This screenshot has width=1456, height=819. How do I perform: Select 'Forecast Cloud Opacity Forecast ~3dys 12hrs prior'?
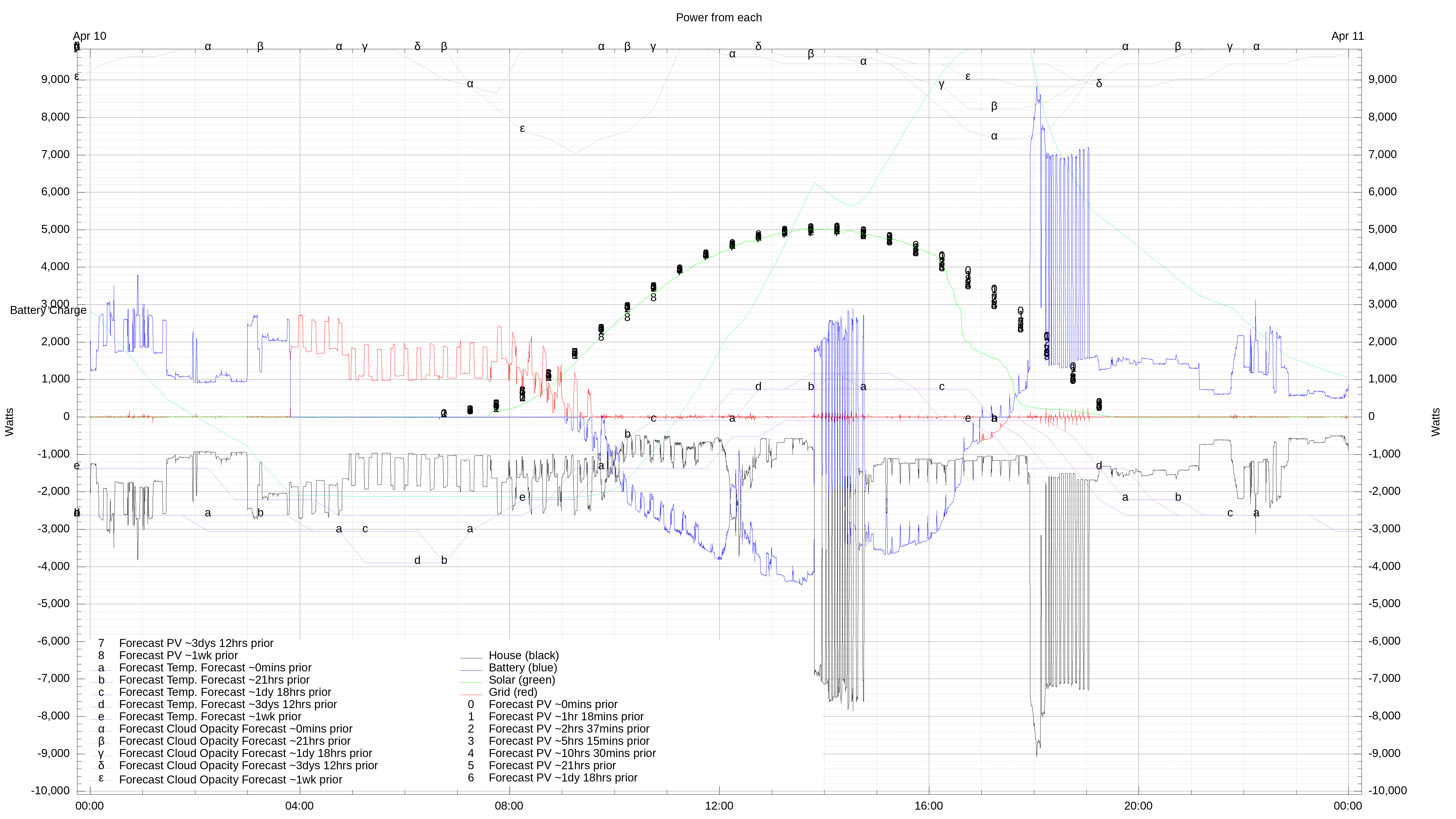click(x=248, y=766)
